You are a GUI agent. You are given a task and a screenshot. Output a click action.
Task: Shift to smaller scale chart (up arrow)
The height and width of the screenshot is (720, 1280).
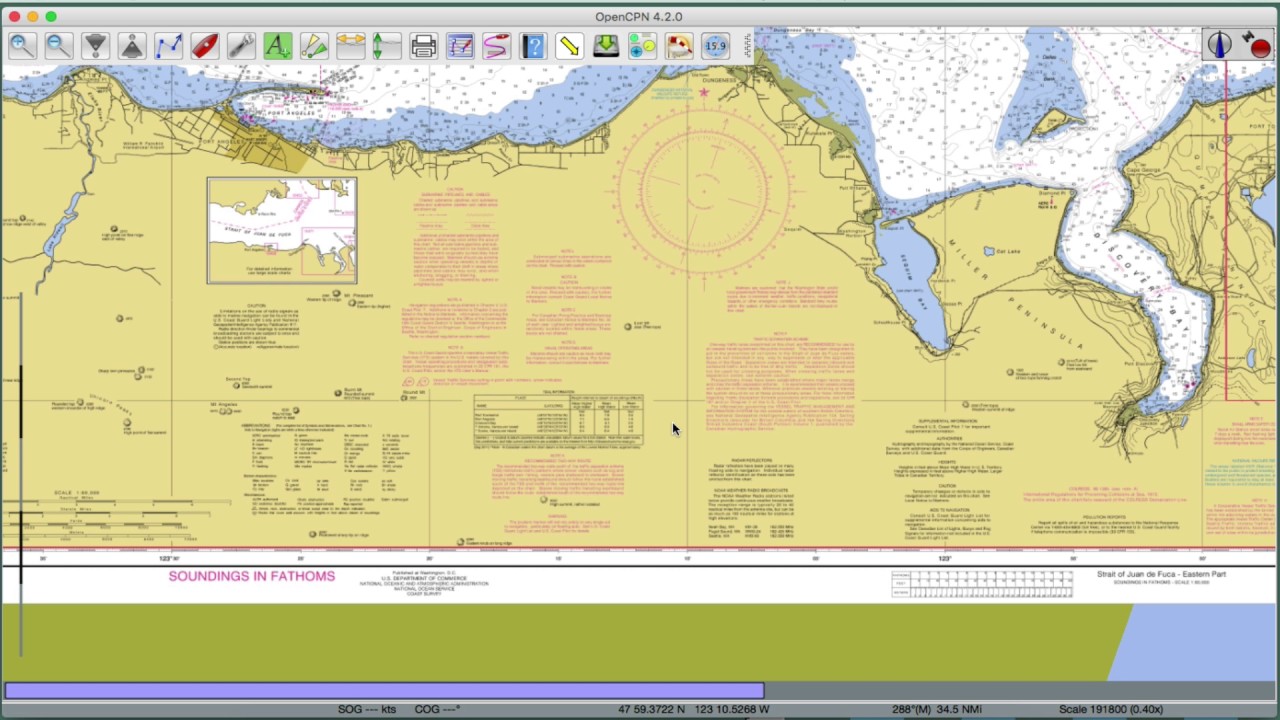pos(131,46)
